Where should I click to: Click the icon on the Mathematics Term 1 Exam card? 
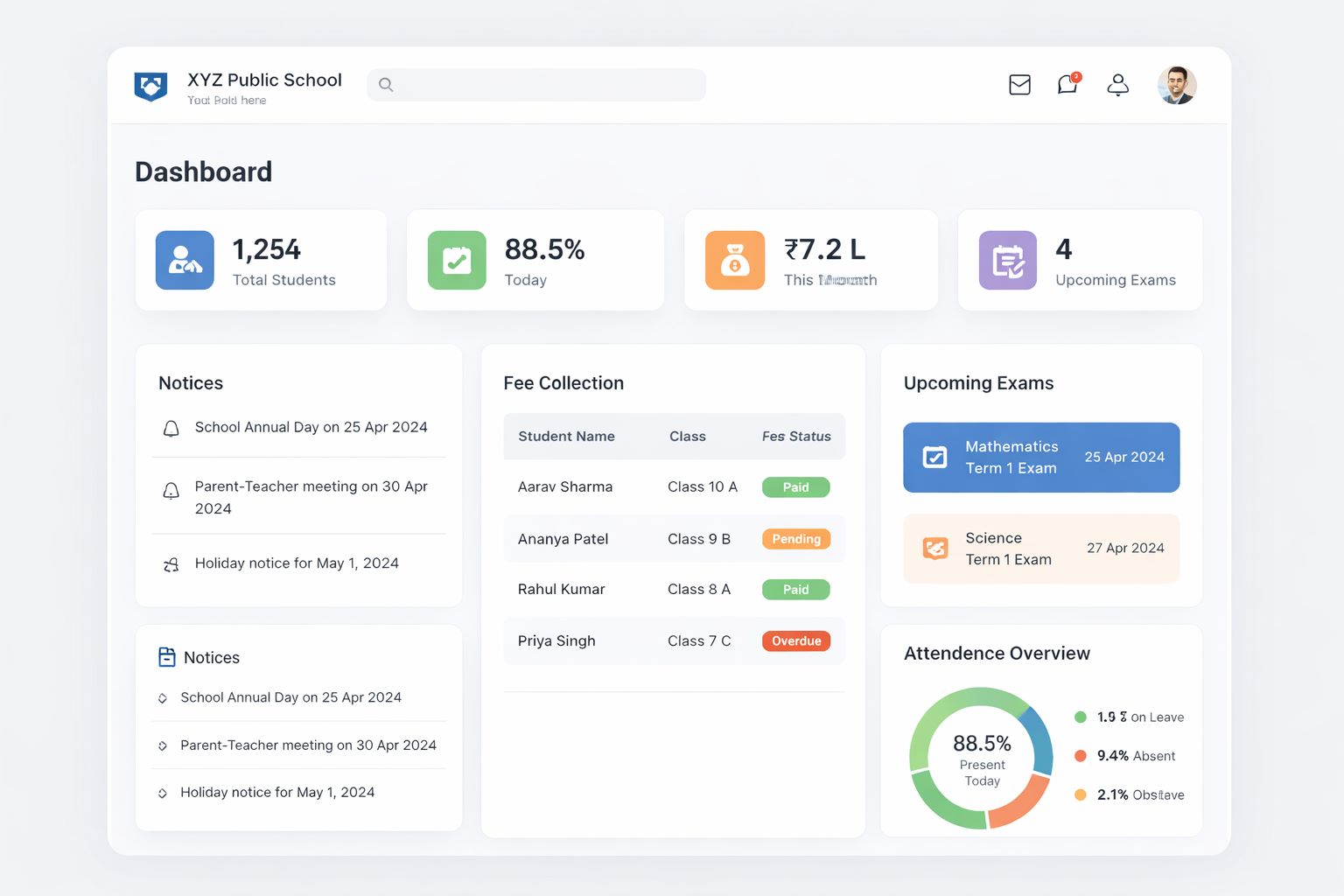point(935,456)
